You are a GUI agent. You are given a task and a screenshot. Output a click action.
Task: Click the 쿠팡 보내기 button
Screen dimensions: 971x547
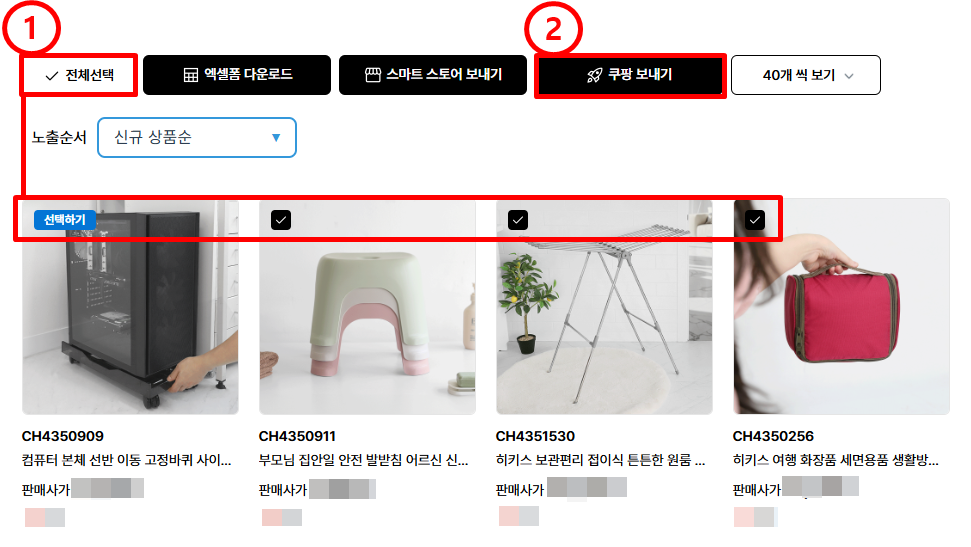630,76
